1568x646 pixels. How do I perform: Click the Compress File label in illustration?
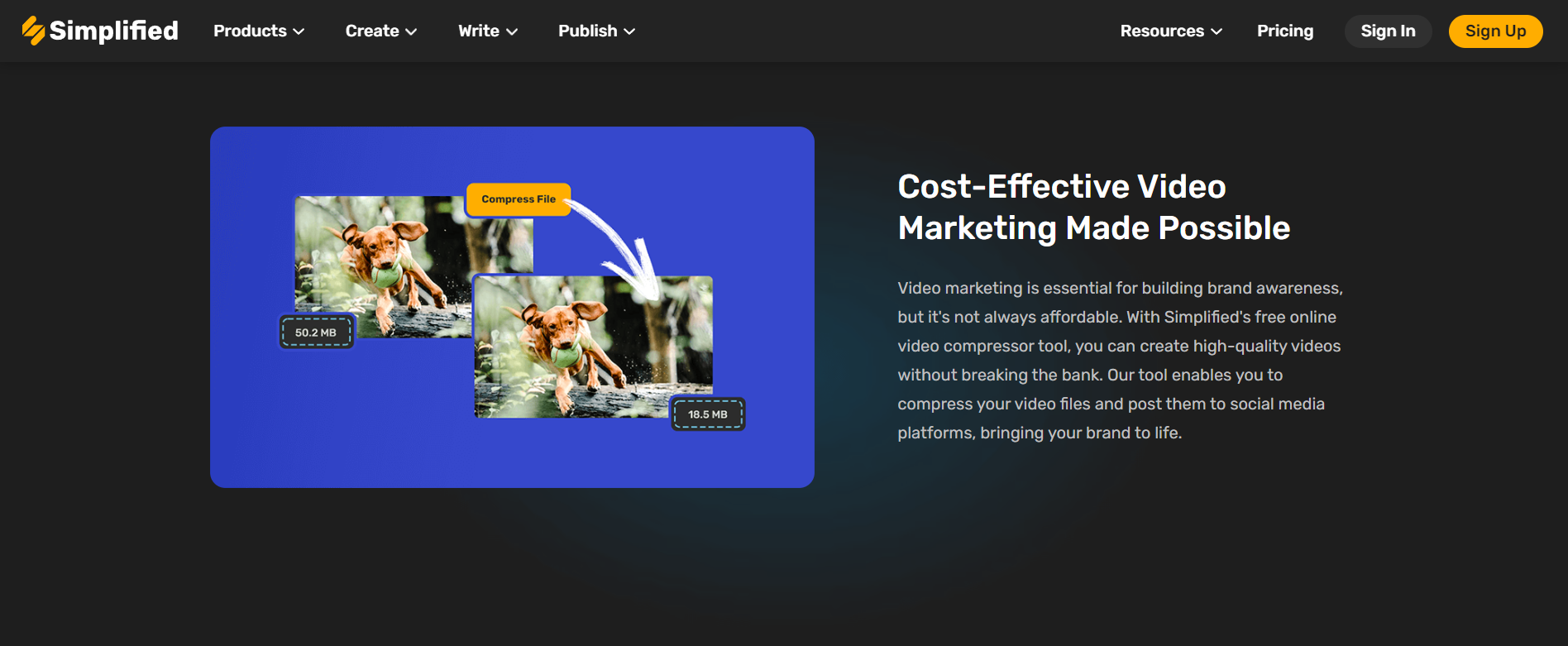[x=519, y=199]
